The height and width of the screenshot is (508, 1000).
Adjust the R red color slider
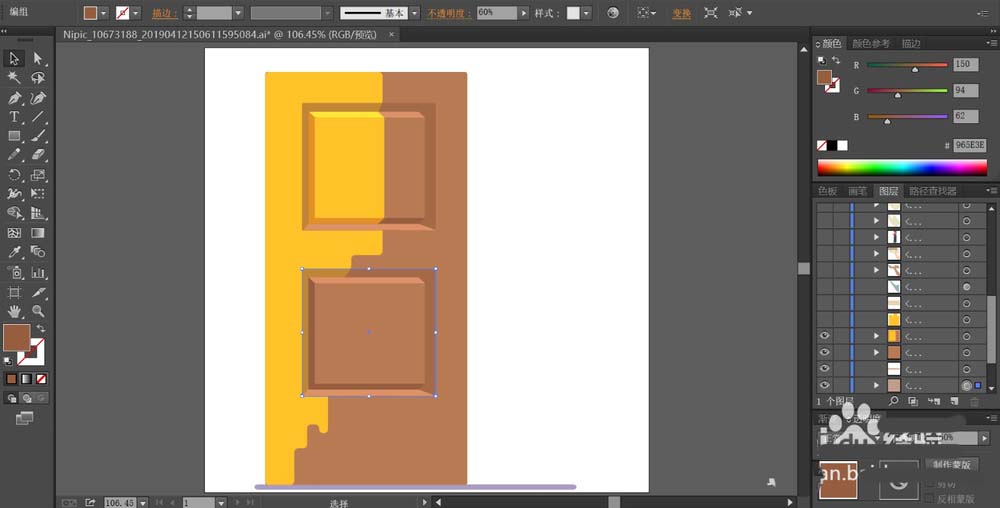[907, 65]
